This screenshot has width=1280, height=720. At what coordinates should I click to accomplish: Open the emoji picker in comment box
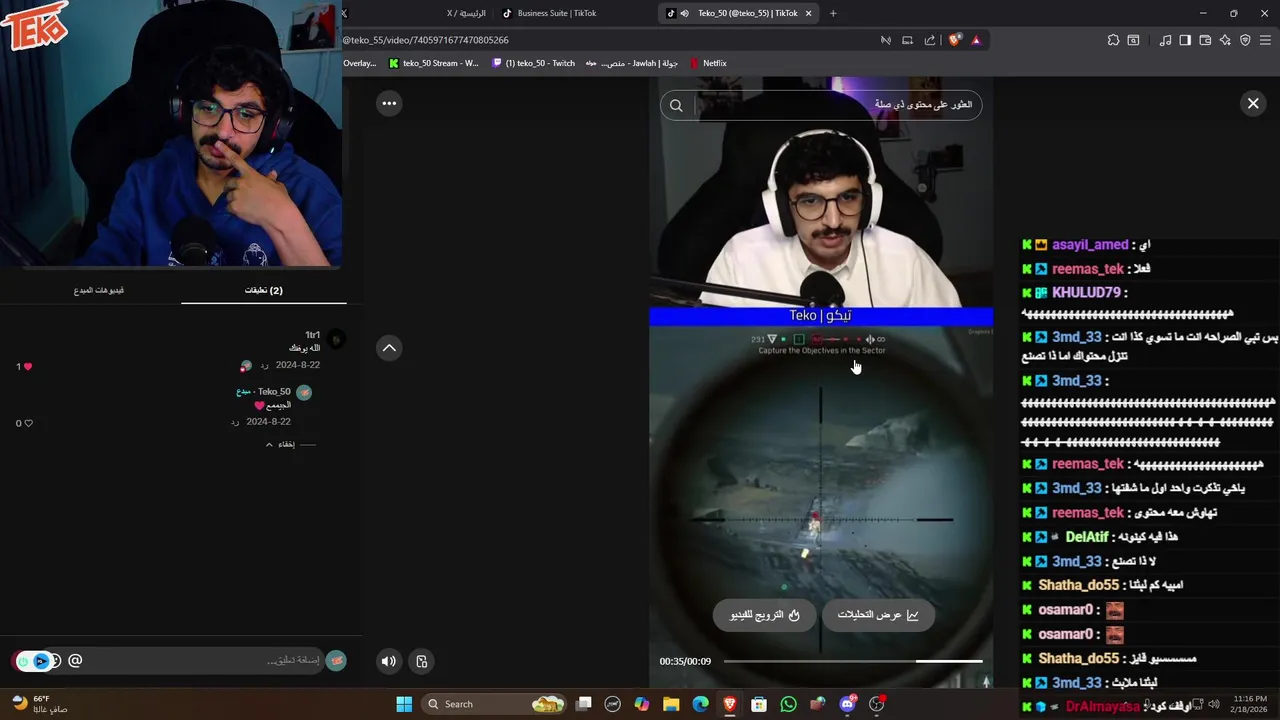pos(55,661)
